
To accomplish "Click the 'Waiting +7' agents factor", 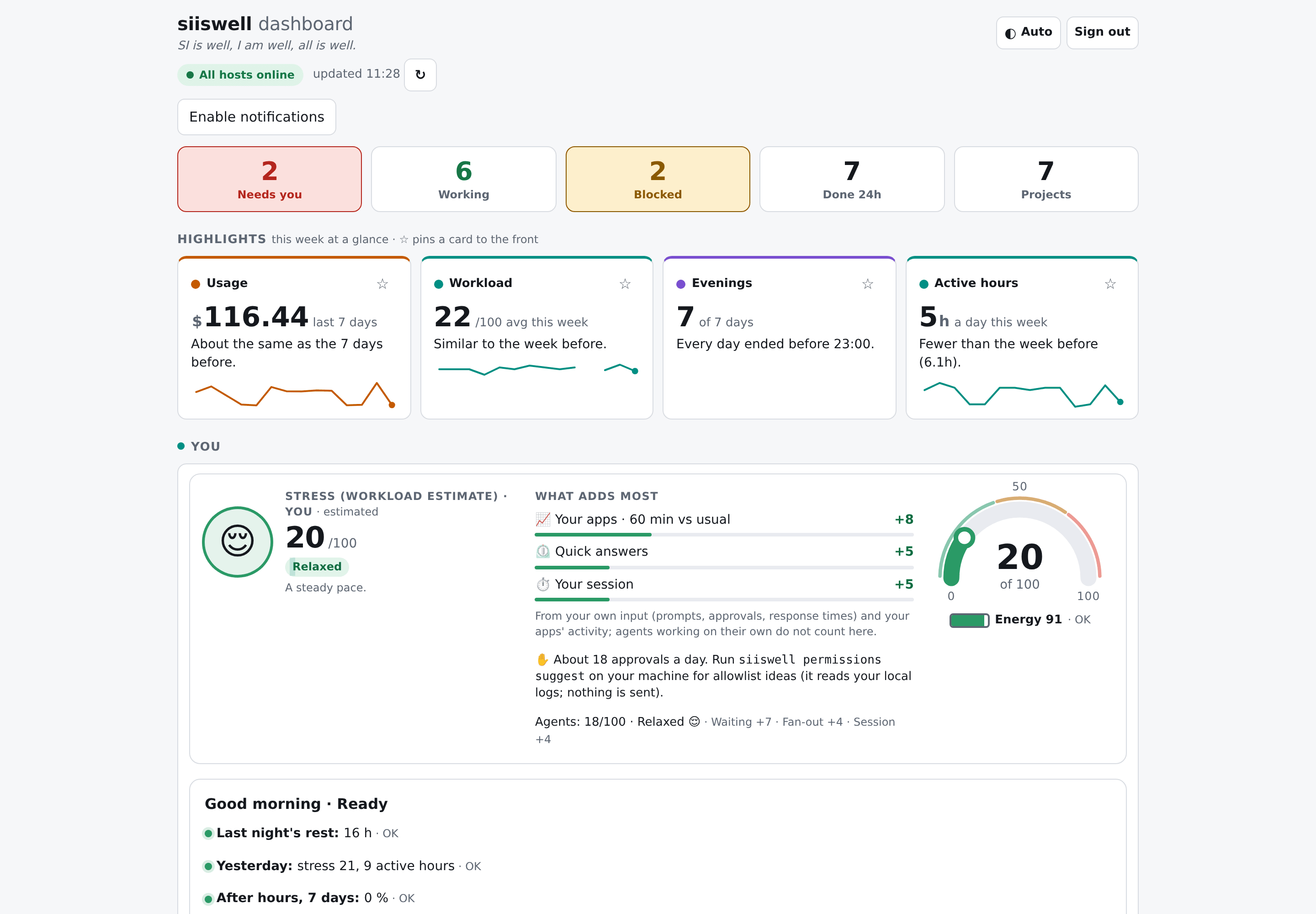I will point(741,722).
